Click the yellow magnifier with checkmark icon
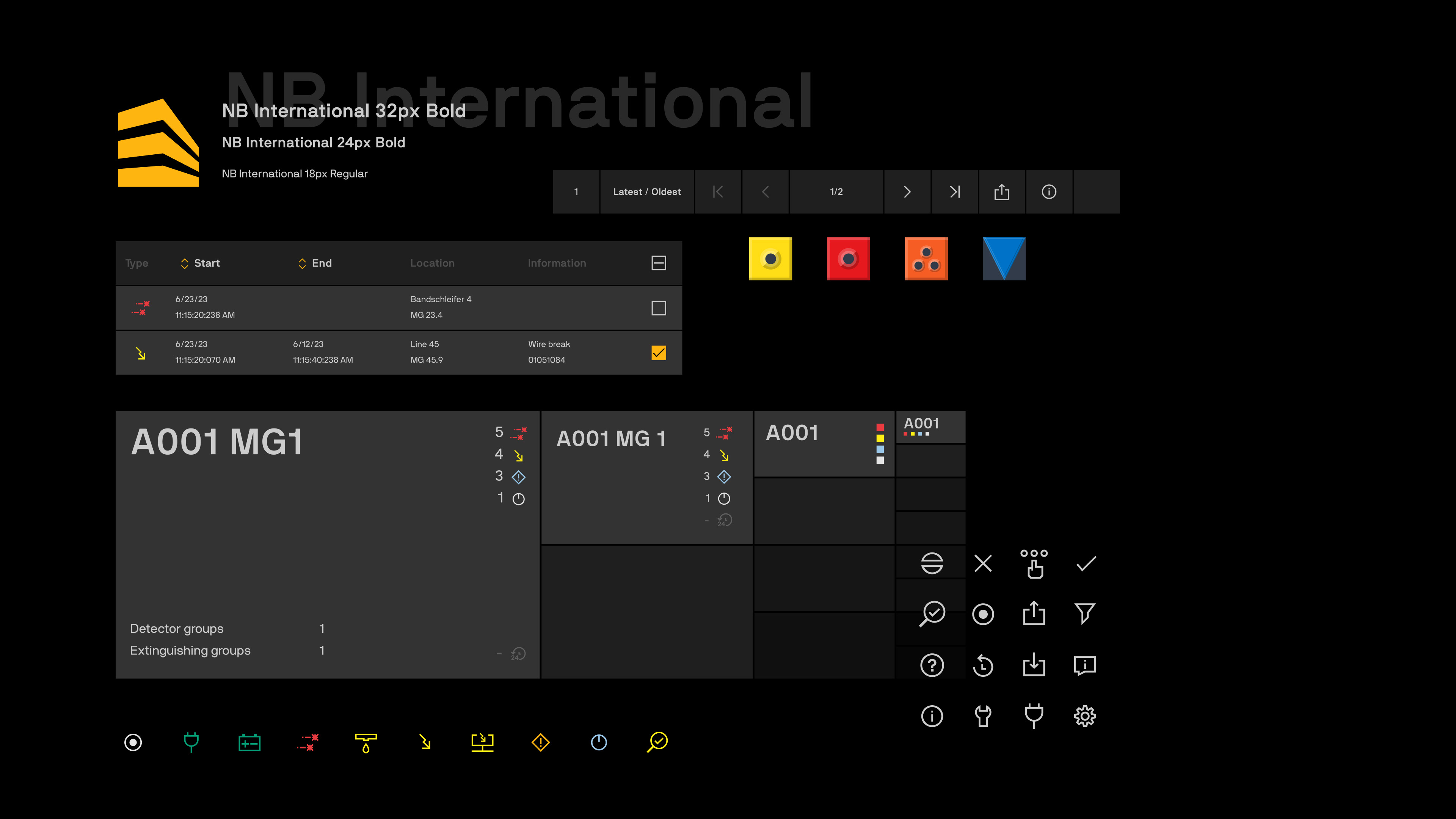Image resolution: width=1456 pixels, height=819 pixels. 657,742
